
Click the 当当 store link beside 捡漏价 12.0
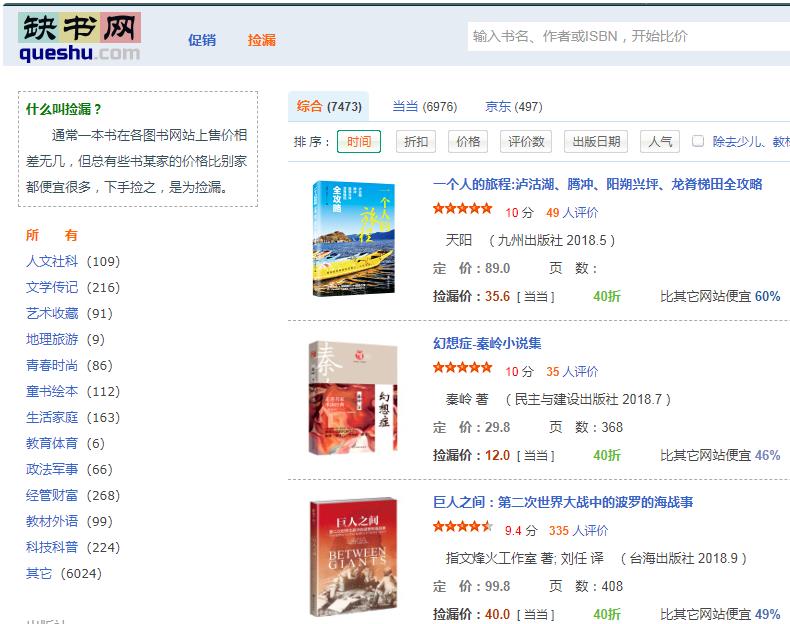[536, 456]
